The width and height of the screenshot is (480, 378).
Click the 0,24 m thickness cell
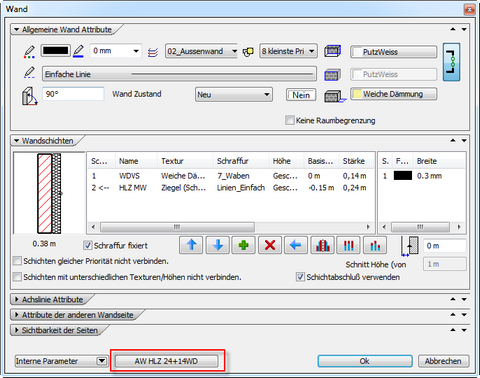click(354, 188)
